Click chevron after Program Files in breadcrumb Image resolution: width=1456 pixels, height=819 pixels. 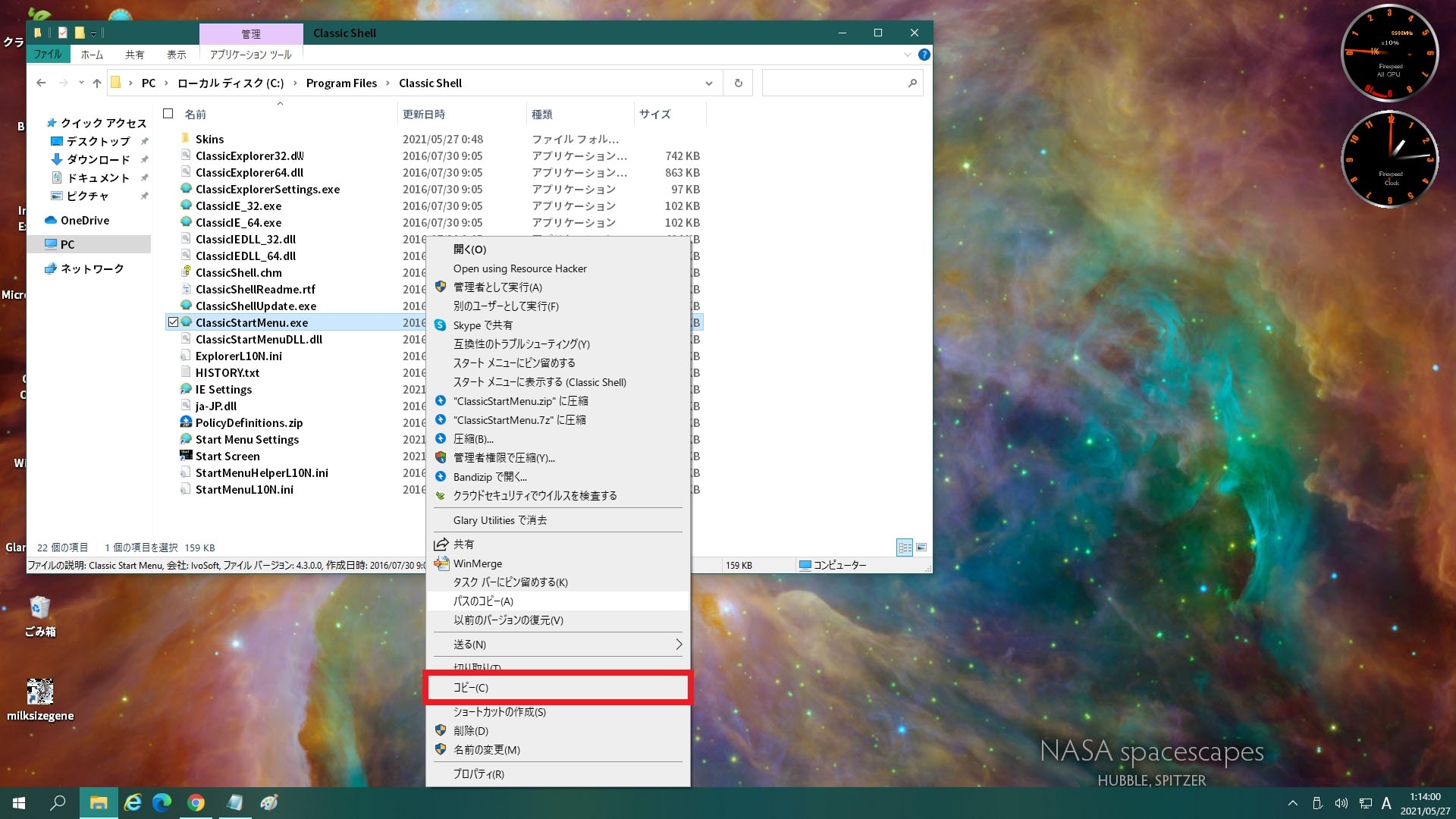[388, 83]
